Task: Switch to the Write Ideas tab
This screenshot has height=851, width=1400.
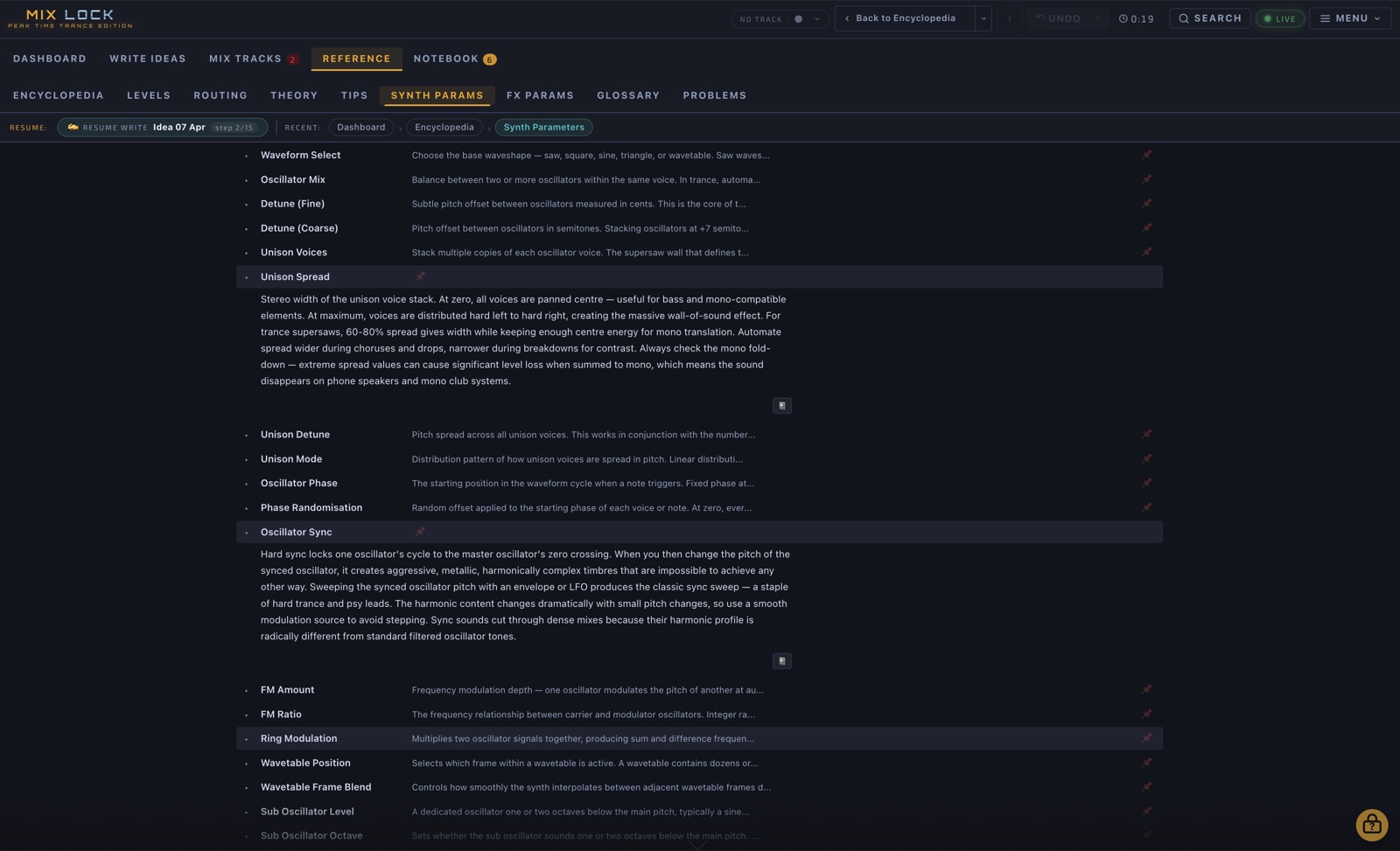Action: point(148,59)
